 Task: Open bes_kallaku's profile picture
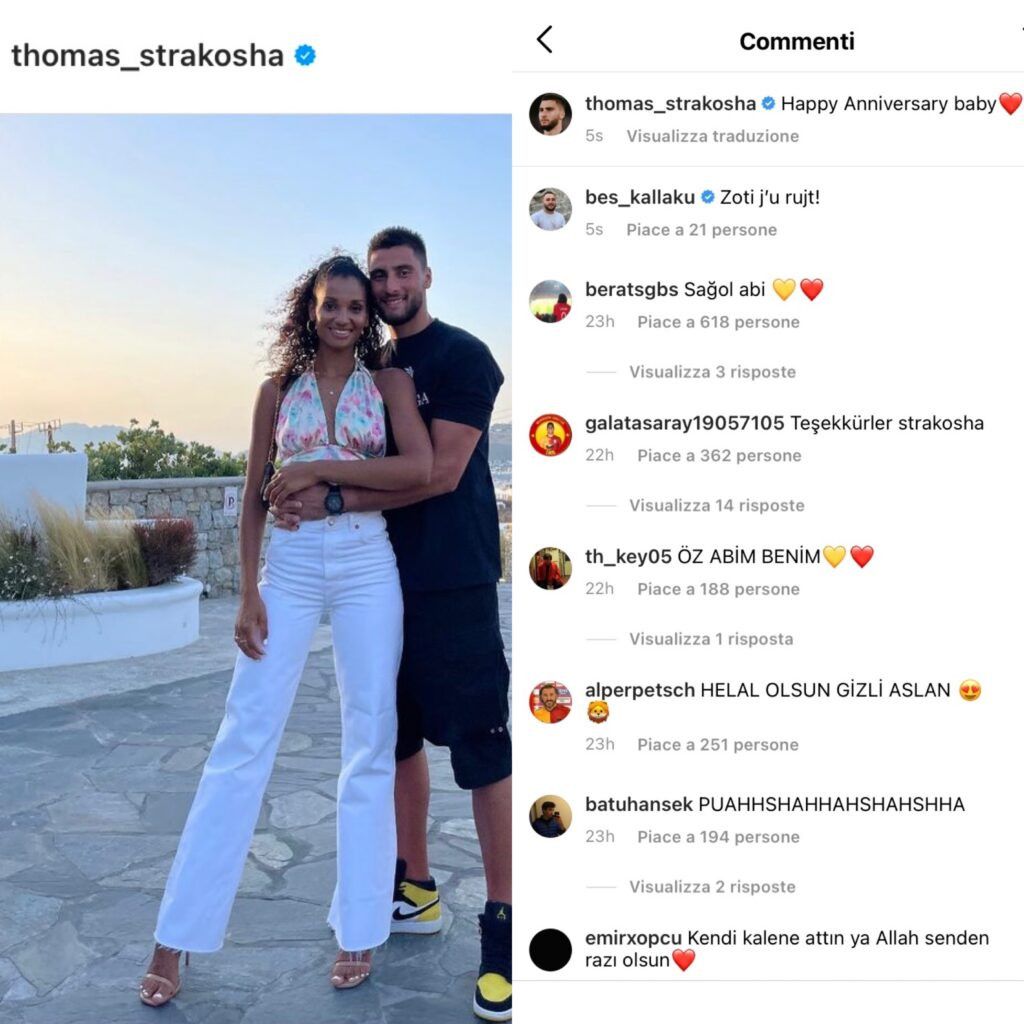coord(550,209)
